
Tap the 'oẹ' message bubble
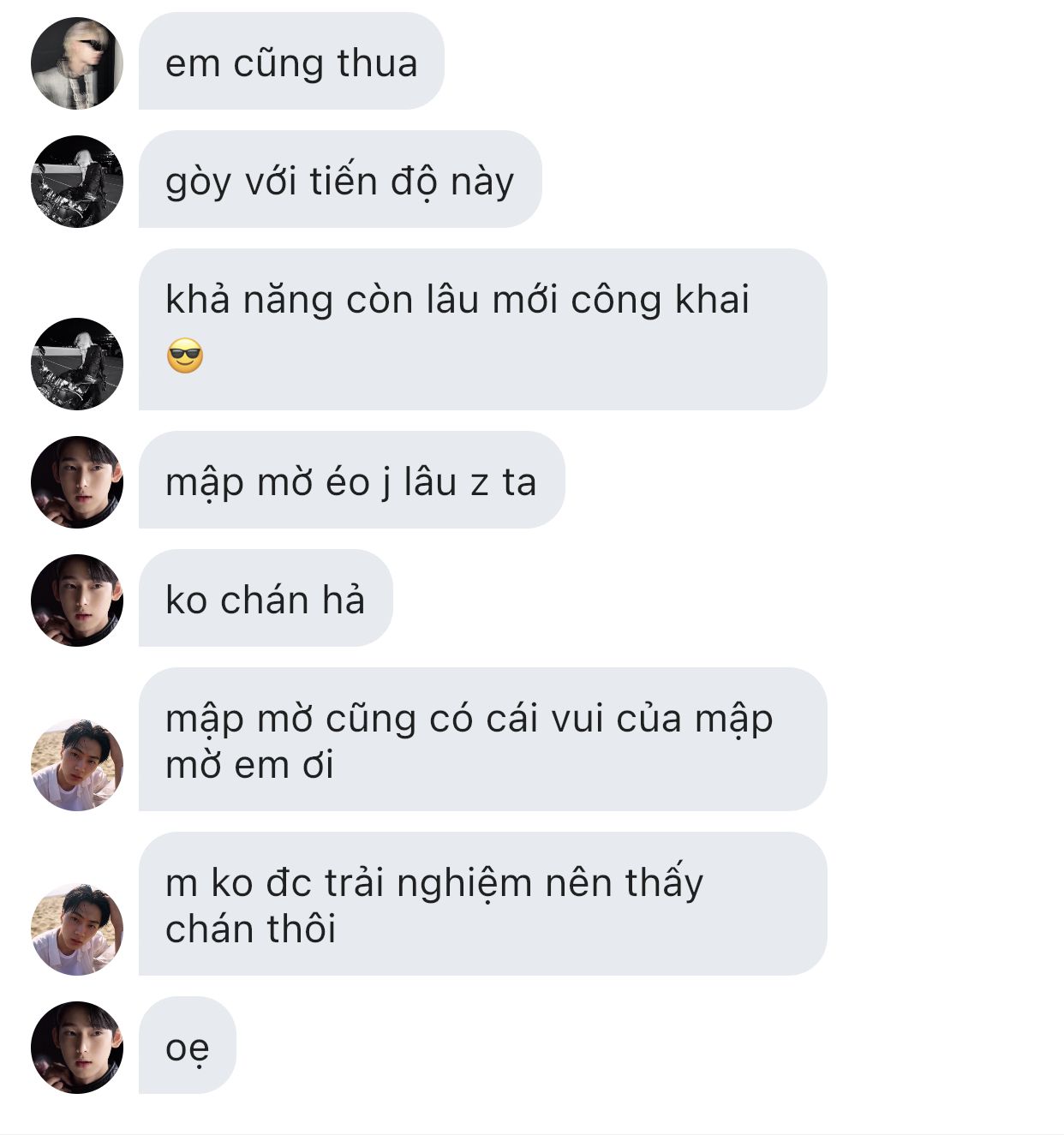pyautogui.click(x=187, y=1045)
